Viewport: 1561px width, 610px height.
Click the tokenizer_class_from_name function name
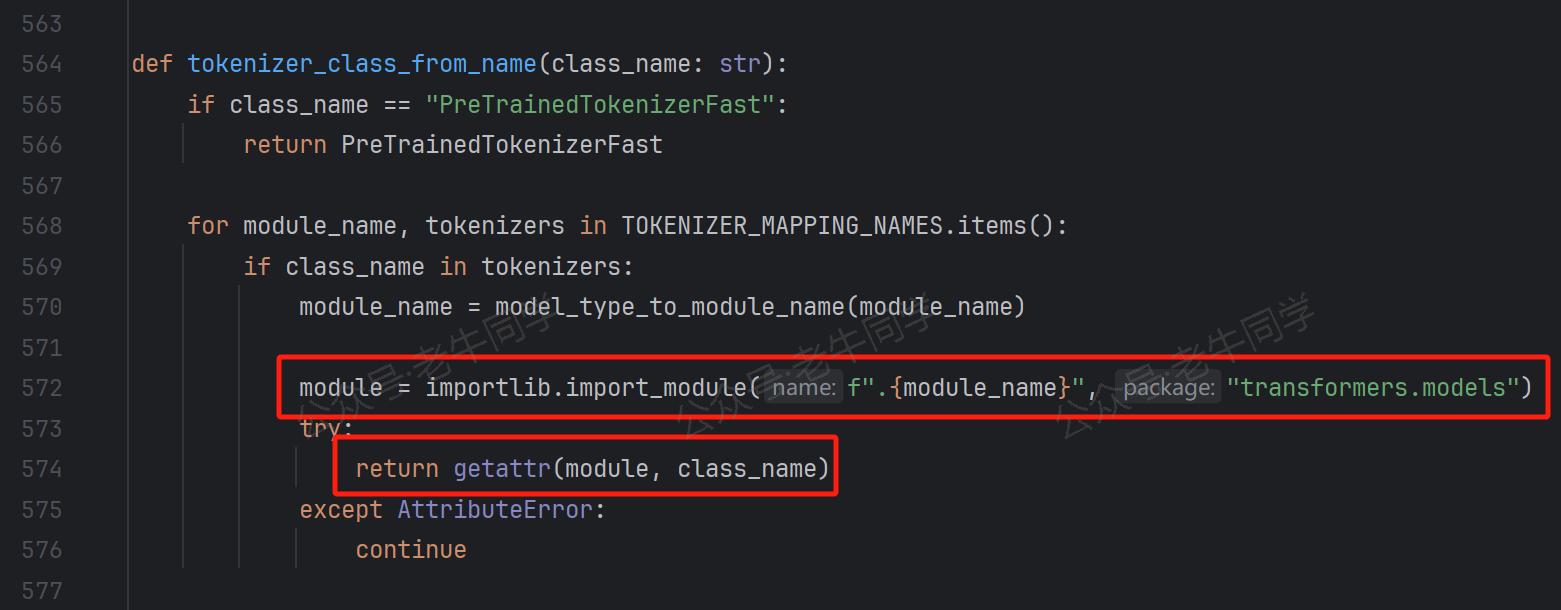click(362, 64)
